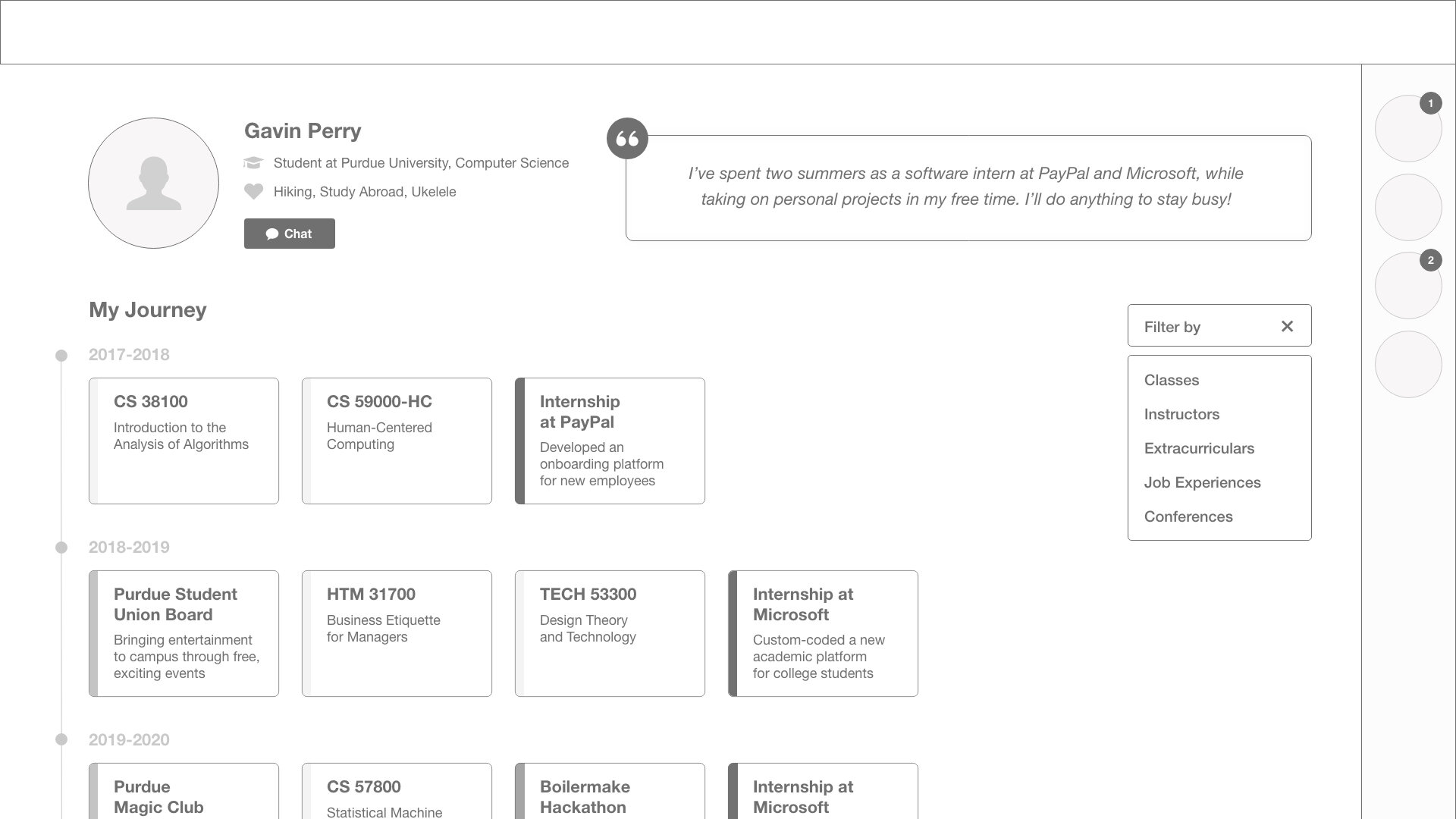Select the 2018-2019 timeline marker dot
This screenshot has width=1456, height=819.
(x=61, y=548)
